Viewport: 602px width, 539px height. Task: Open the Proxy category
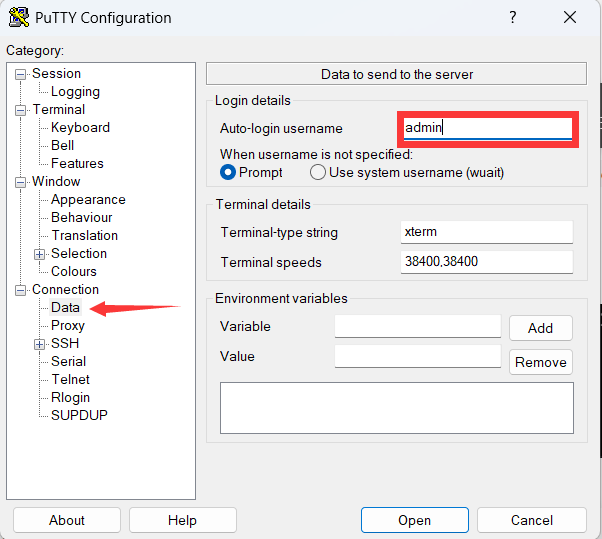[68, 326]
